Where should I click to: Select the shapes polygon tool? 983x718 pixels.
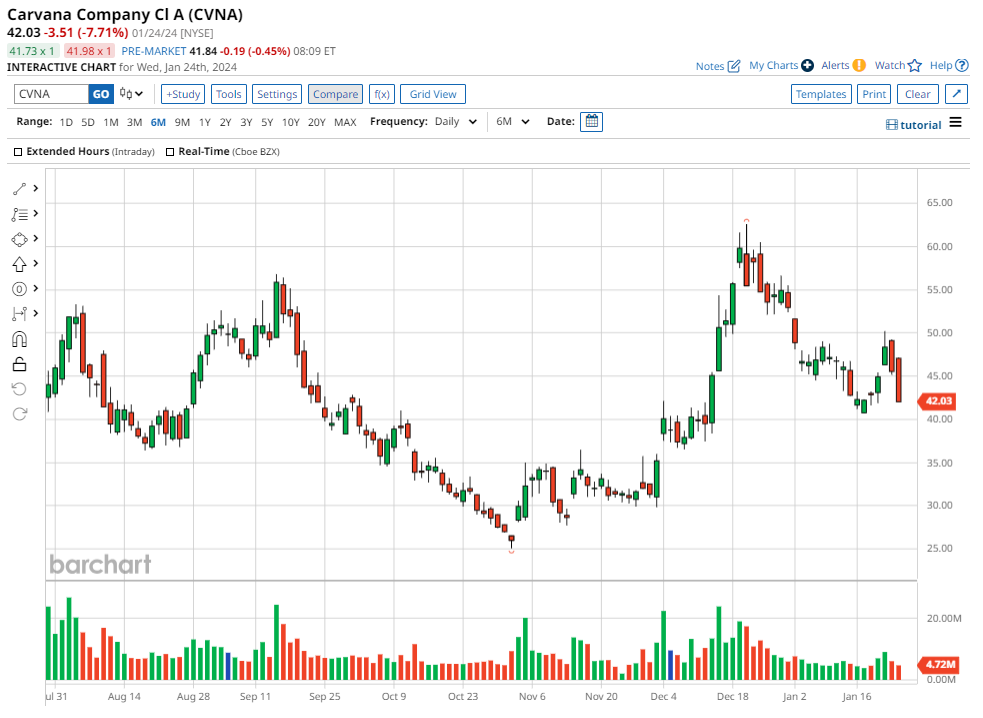(19, 240)
